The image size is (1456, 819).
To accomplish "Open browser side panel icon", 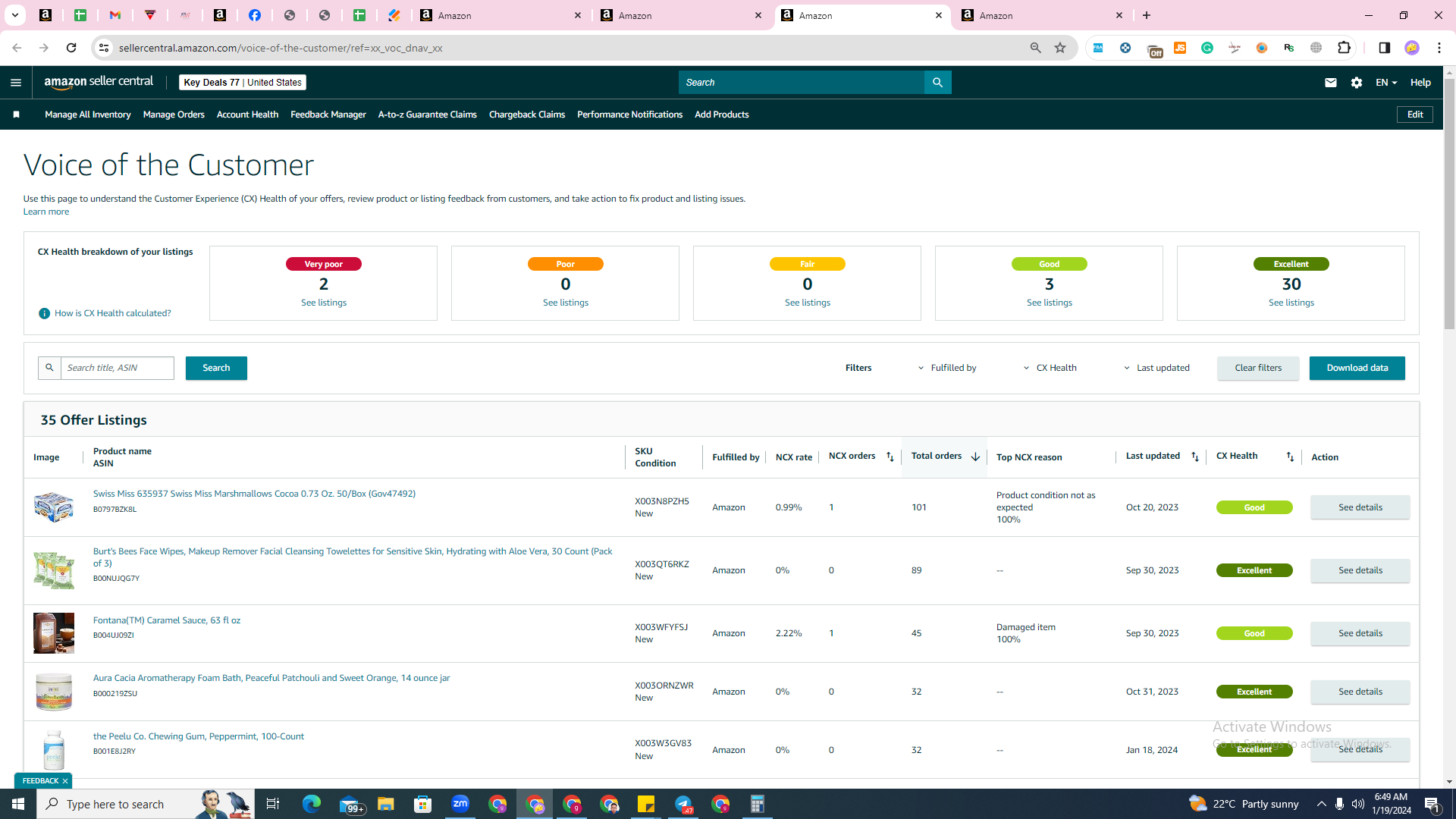I will point(1384,48).
